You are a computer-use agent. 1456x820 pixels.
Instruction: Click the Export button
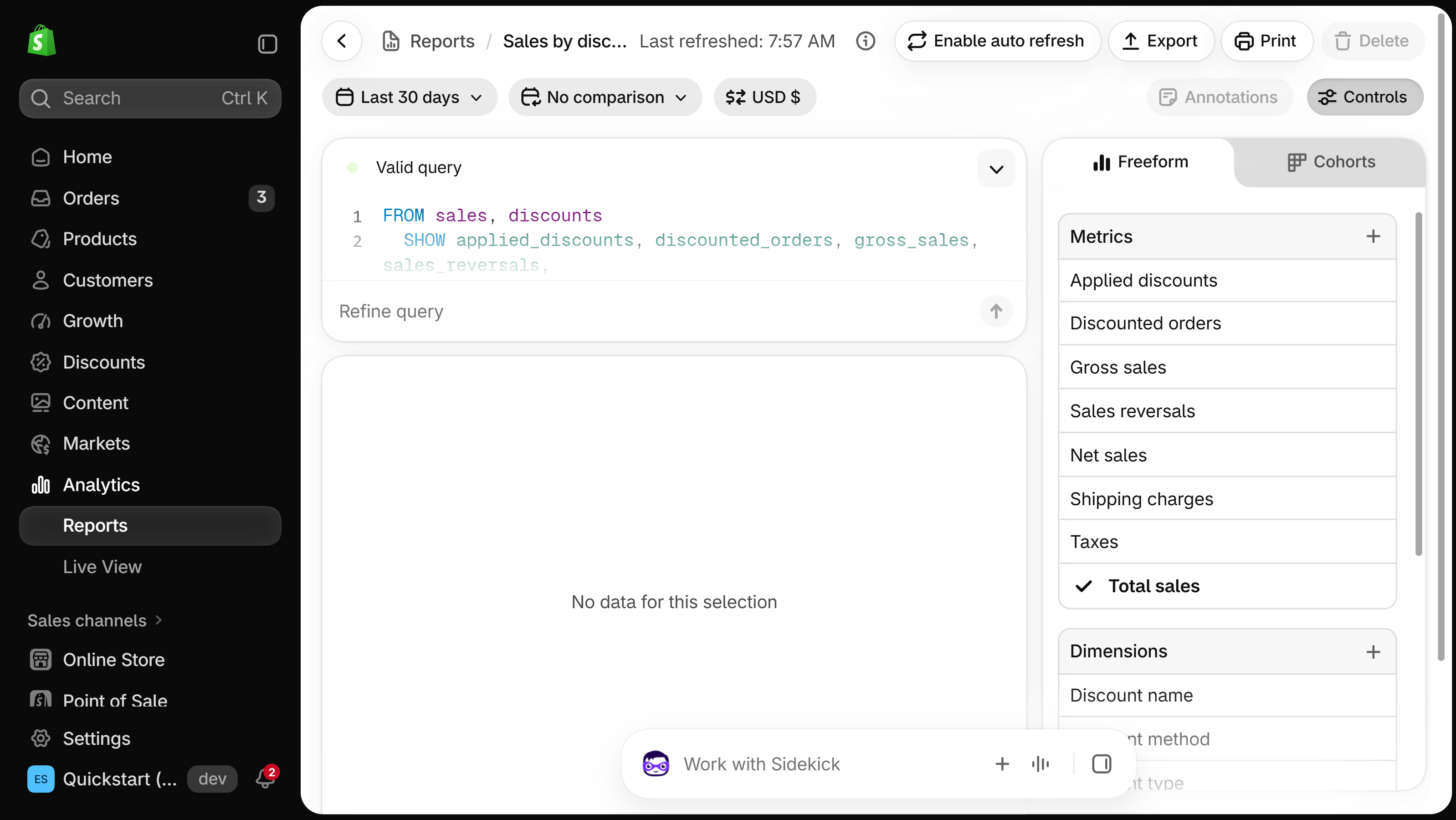click(x=1161, y=41)
